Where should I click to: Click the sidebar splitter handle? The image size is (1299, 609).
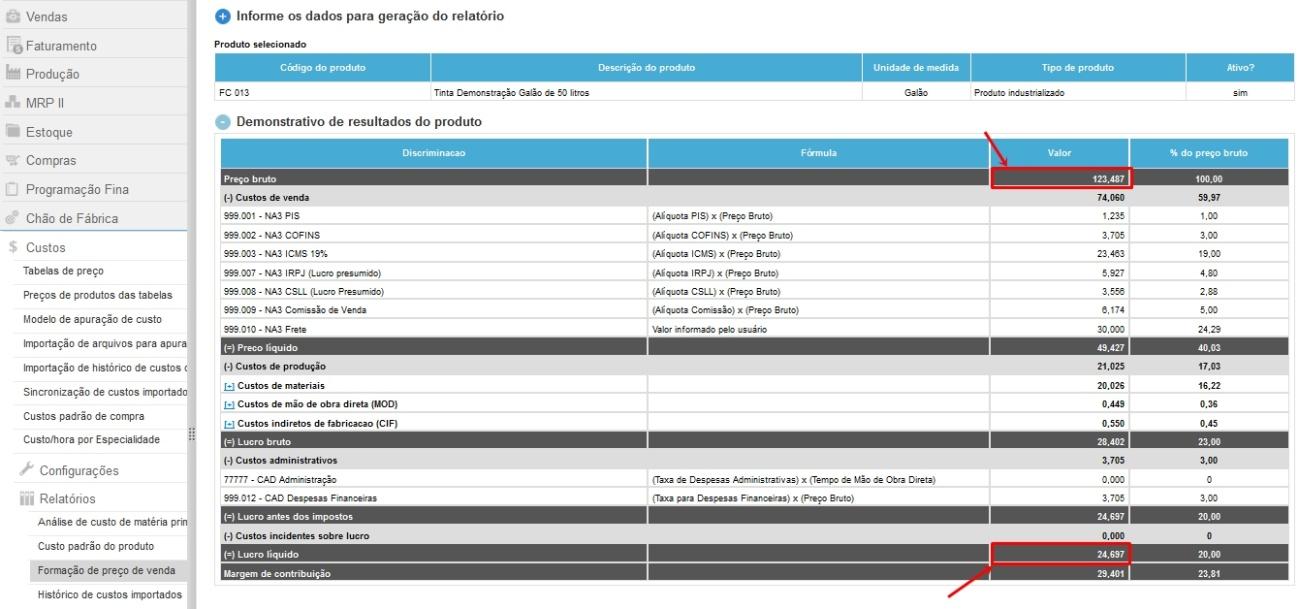tap(192, 436)
